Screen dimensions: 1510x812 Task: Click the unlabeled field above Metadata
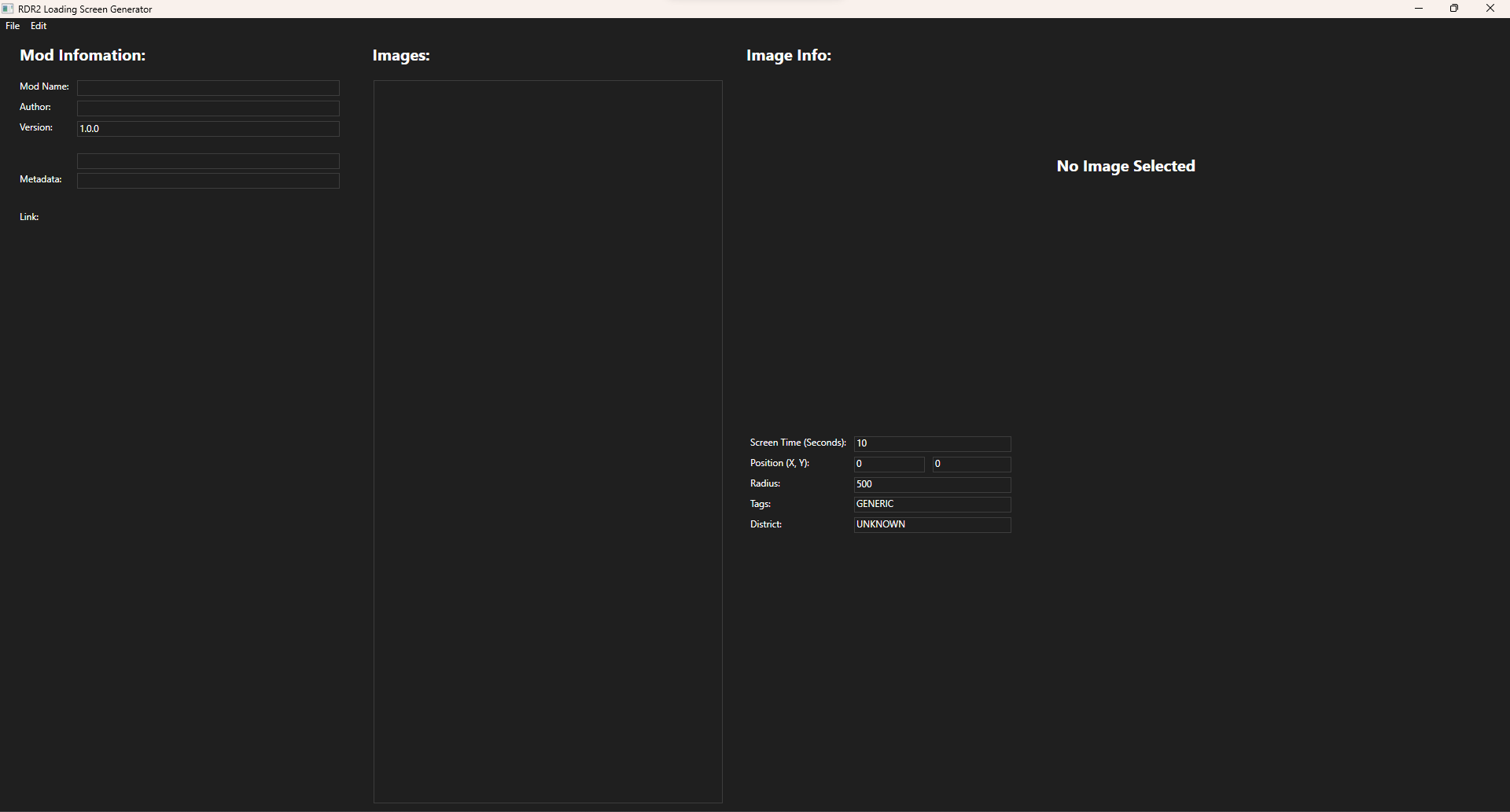tap(208, 161)
